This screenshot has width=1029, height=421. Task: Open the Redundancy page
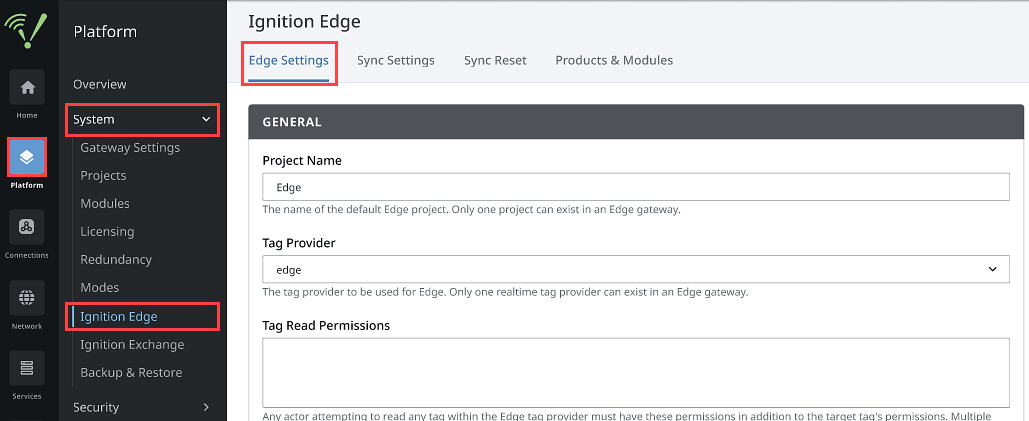tap(116, 260)
